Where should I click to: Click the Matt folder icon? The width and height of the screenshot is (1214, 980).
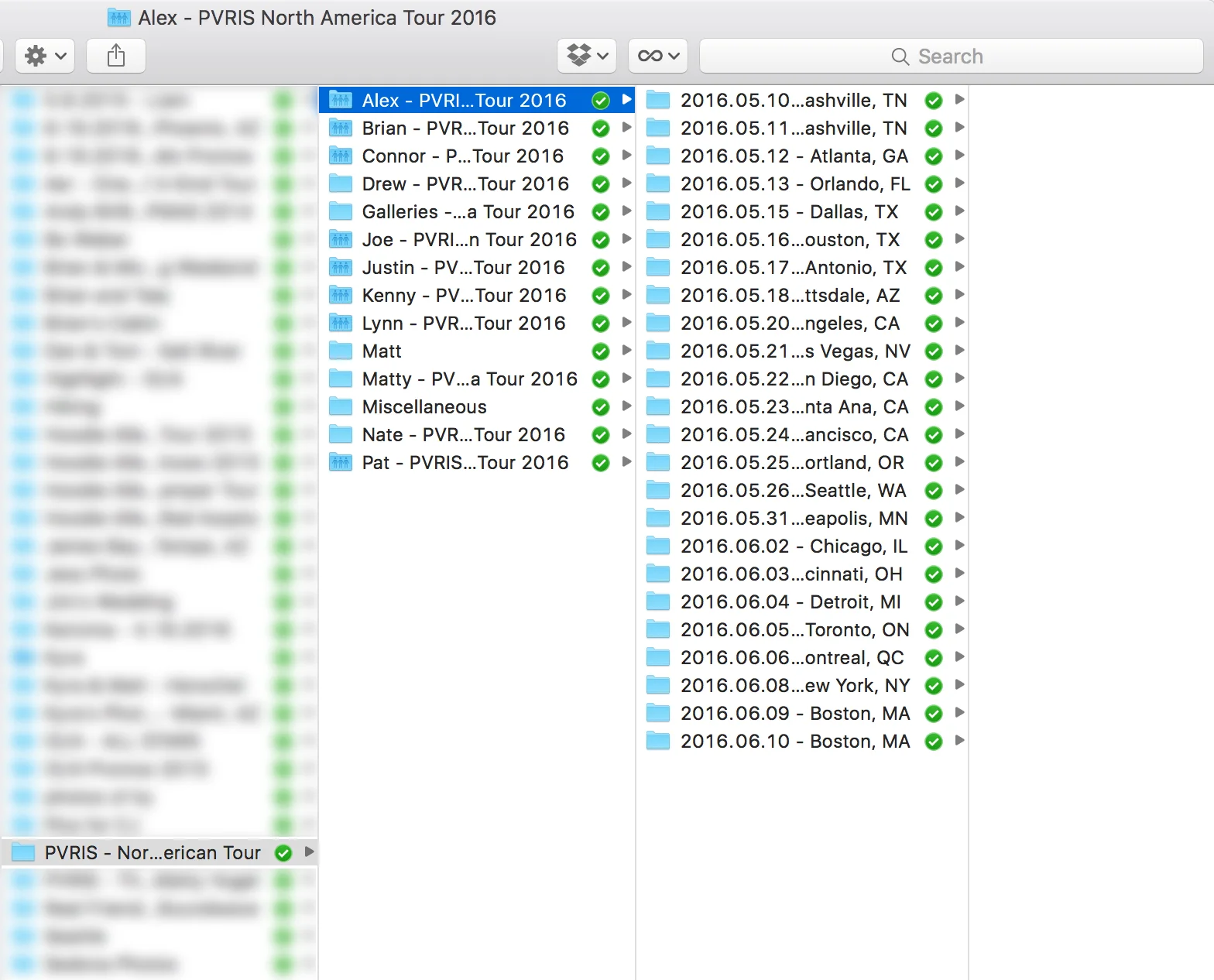341,351
